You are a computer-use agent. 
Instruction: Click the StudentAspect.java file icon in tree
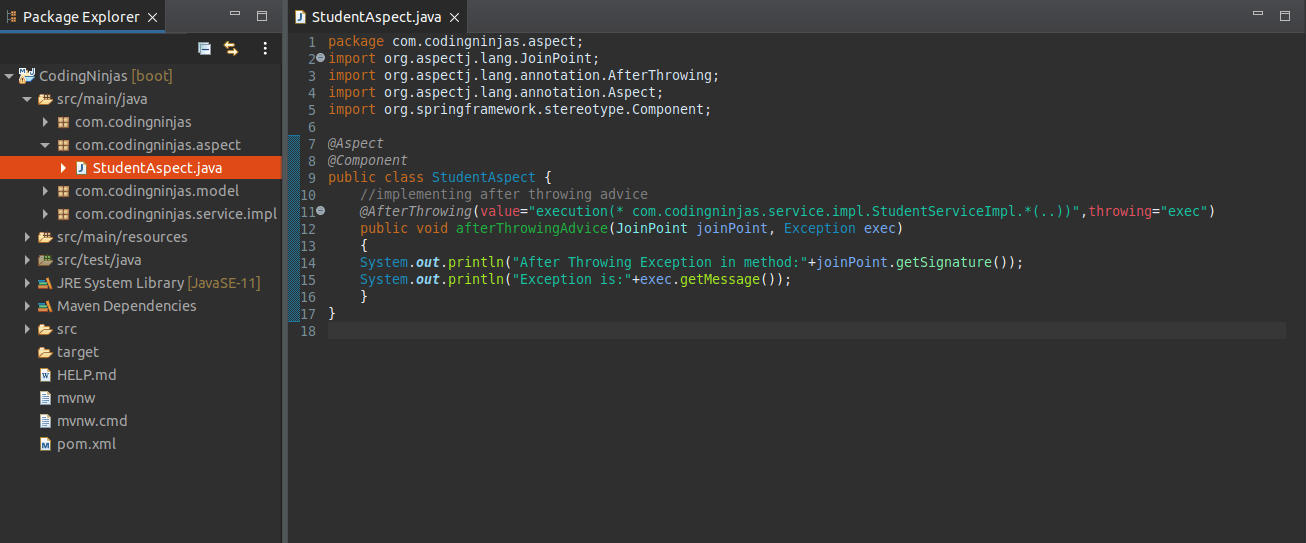point(81,168)
